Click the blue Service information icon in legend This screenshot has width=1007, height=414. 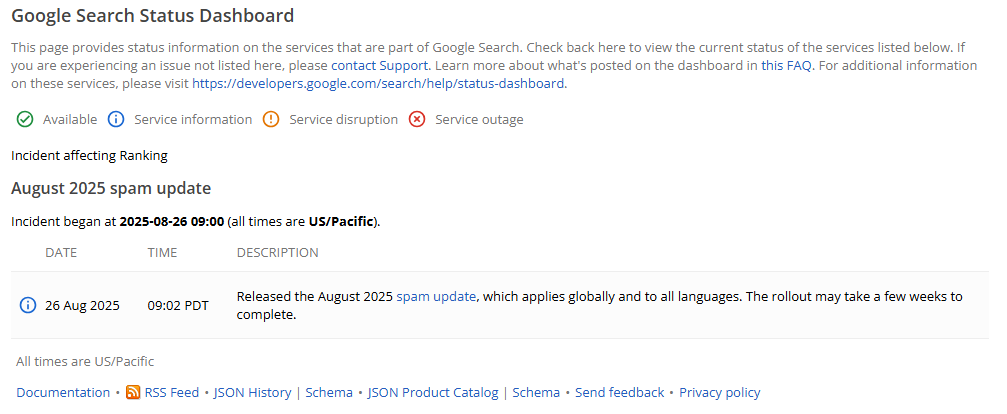coord(116,119)
